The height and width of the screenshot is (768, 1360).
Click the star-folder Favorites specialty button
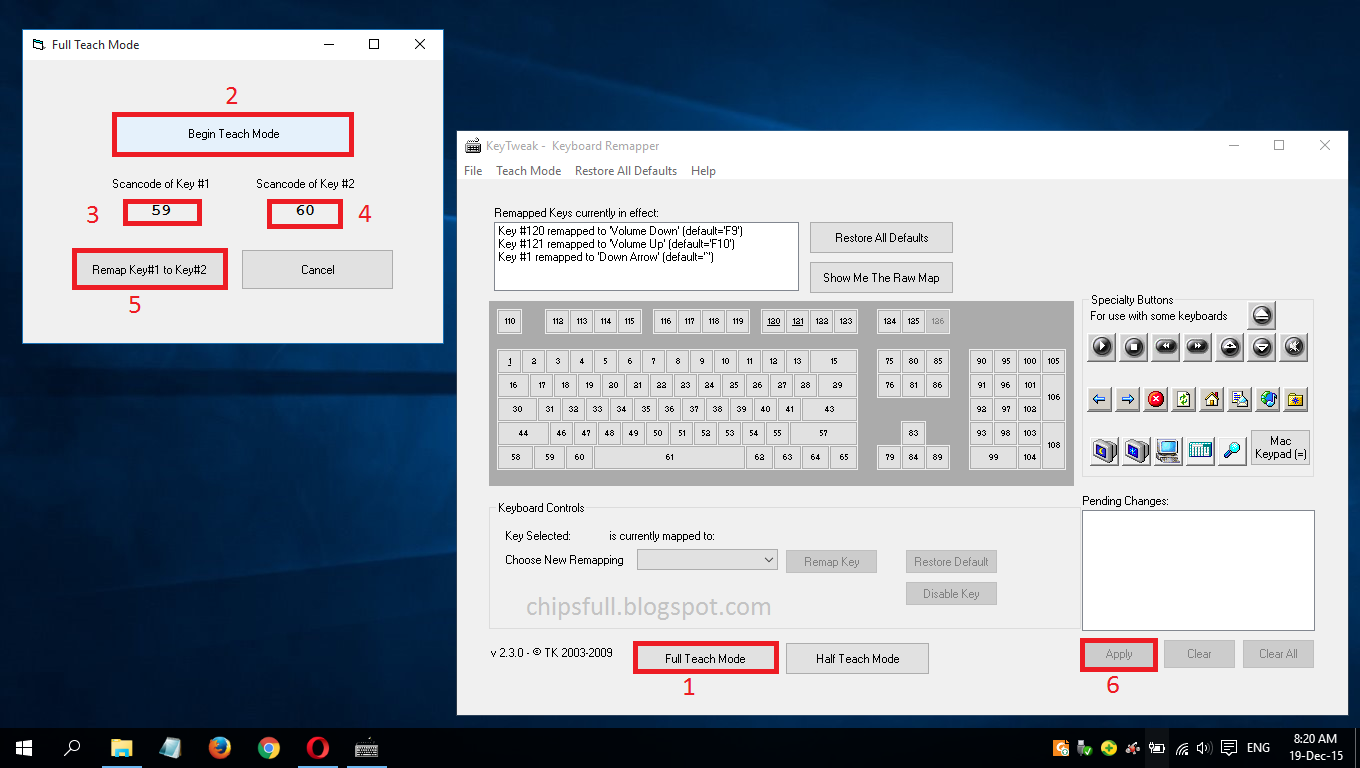1296,399
